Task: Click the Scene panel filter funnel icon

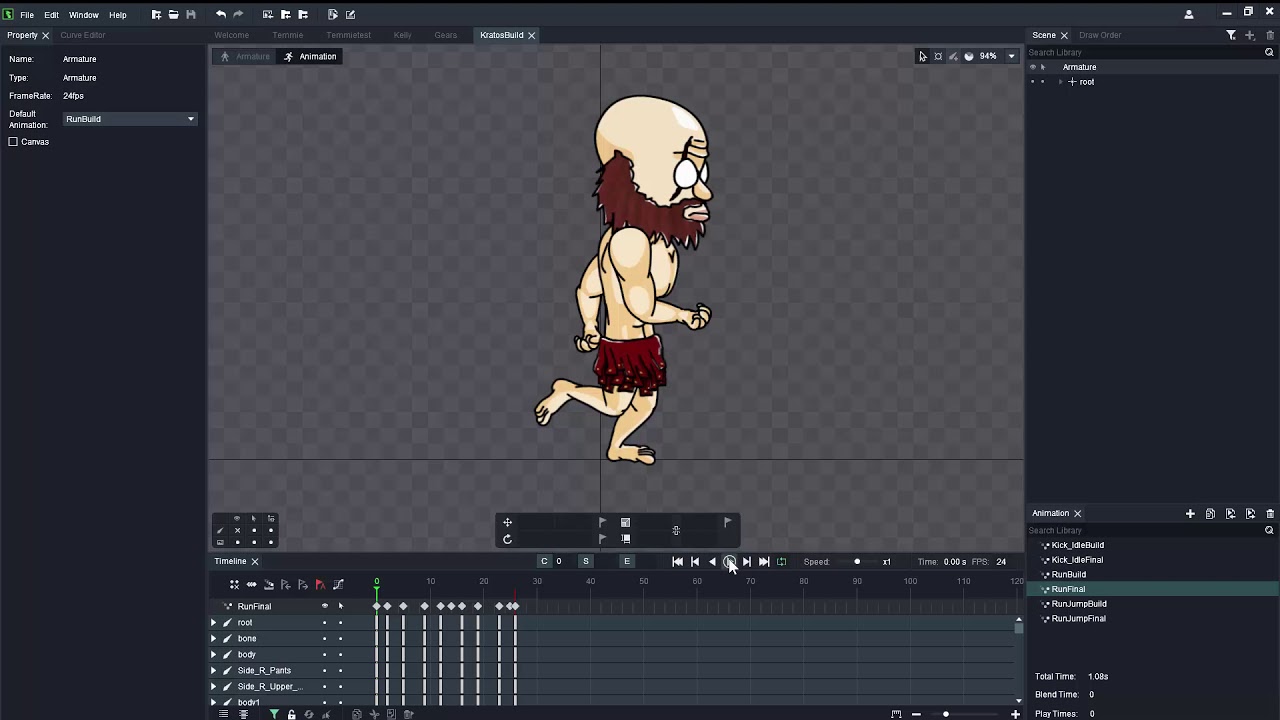Action: pyautogui.click(x=1231, y=35)
